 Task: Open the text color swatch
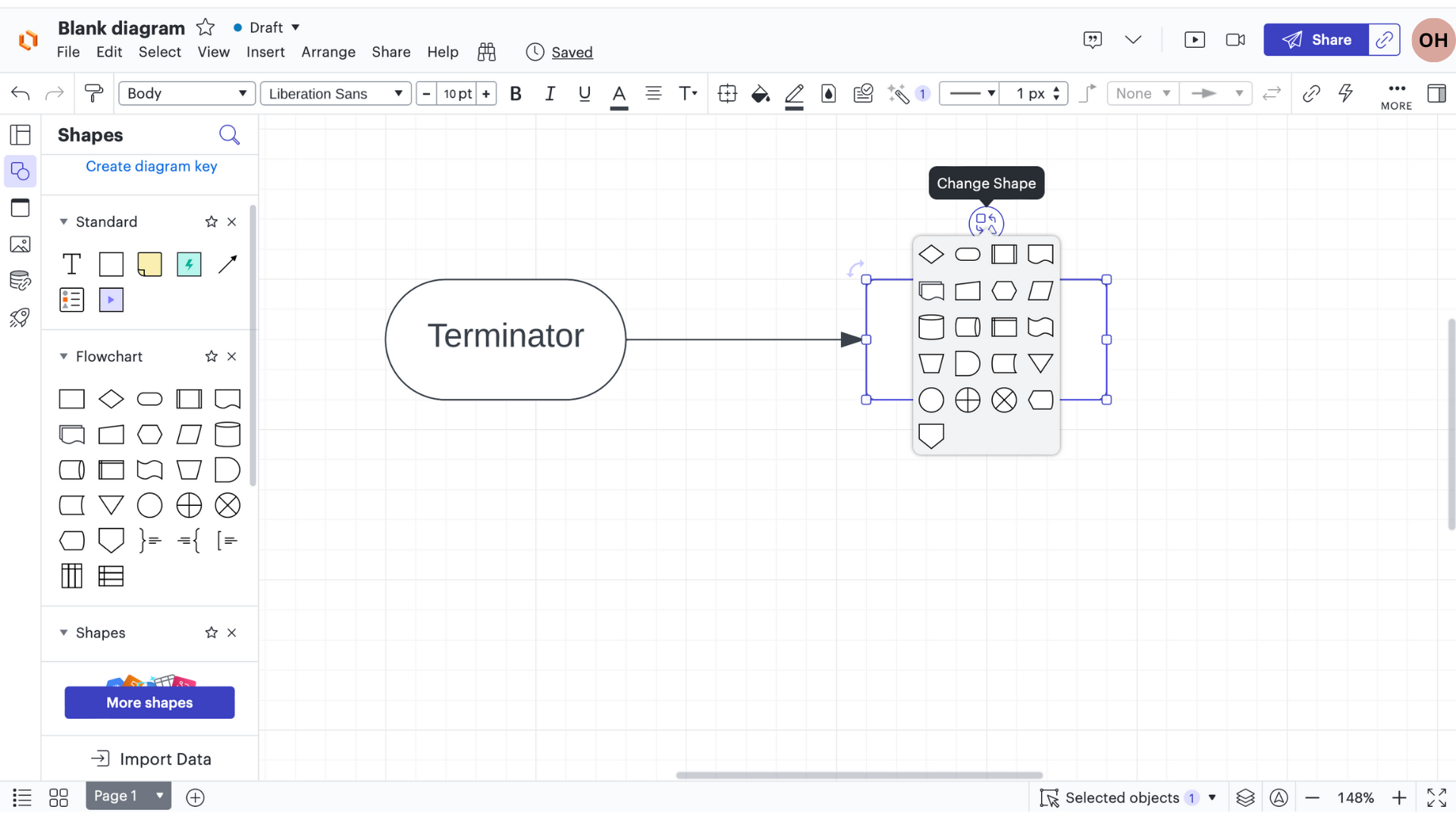pyautogui.click(x=619, y=95)
